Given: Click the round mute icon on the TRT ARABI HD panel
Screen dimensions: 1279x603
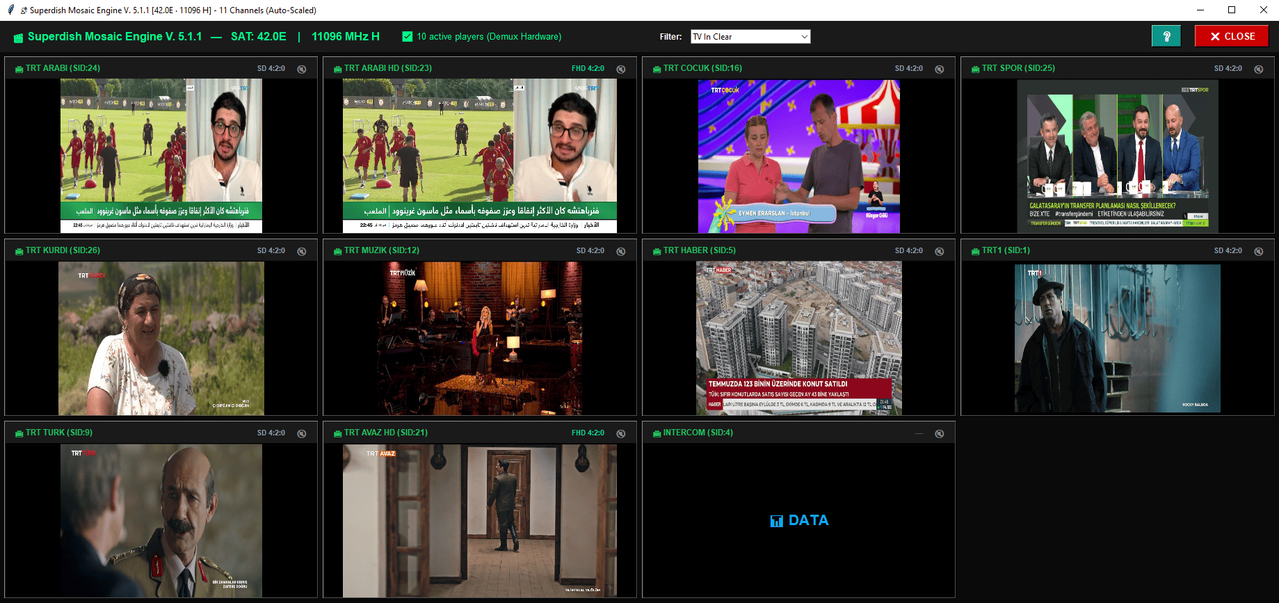Looking at the screenshot, I should tap(621, 69).
